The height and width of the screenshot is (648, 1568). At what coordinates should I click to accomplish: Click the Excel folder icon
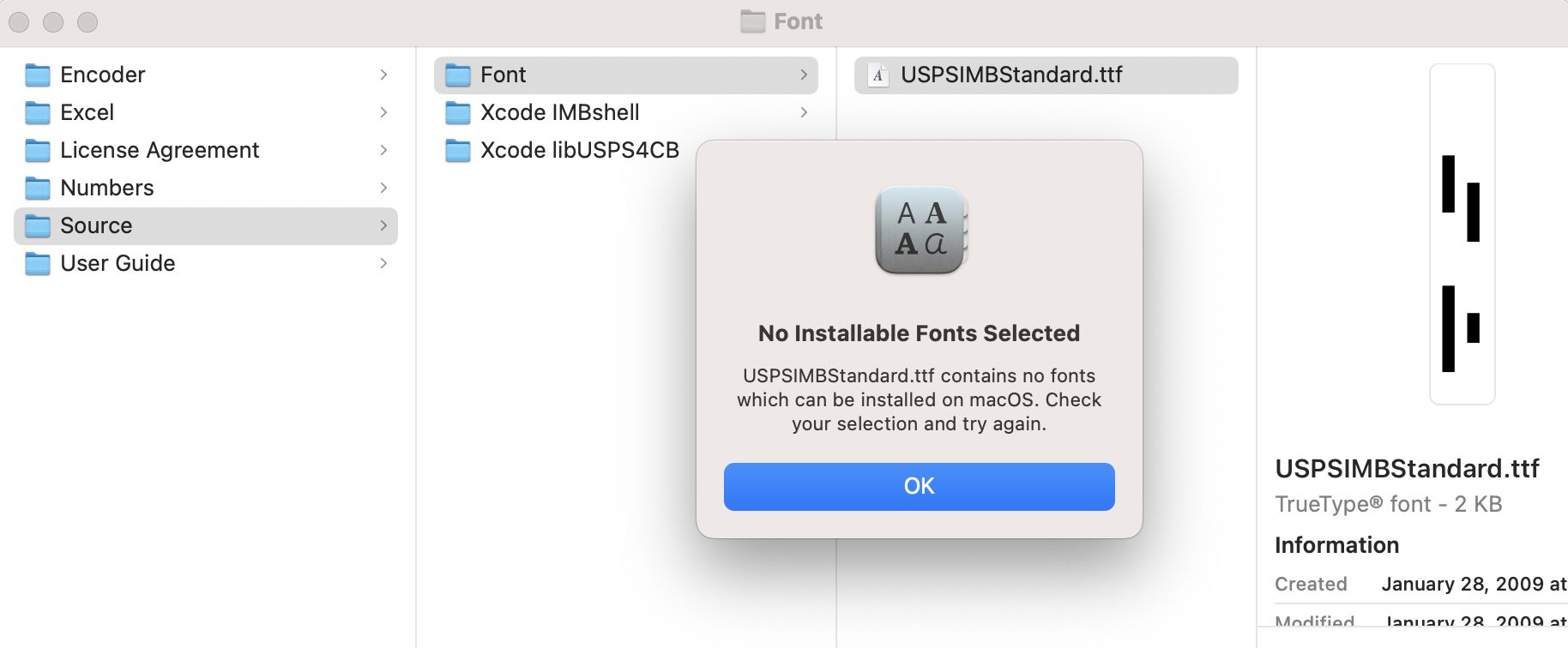pyautogui.click(x=38, y=113)
